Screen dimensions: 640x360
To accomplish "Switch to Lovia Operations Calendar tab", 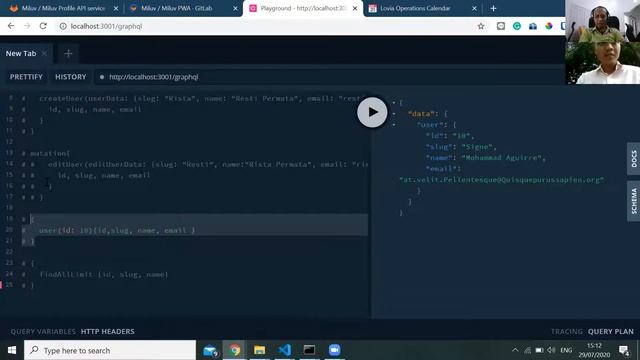I will point(420,8).
